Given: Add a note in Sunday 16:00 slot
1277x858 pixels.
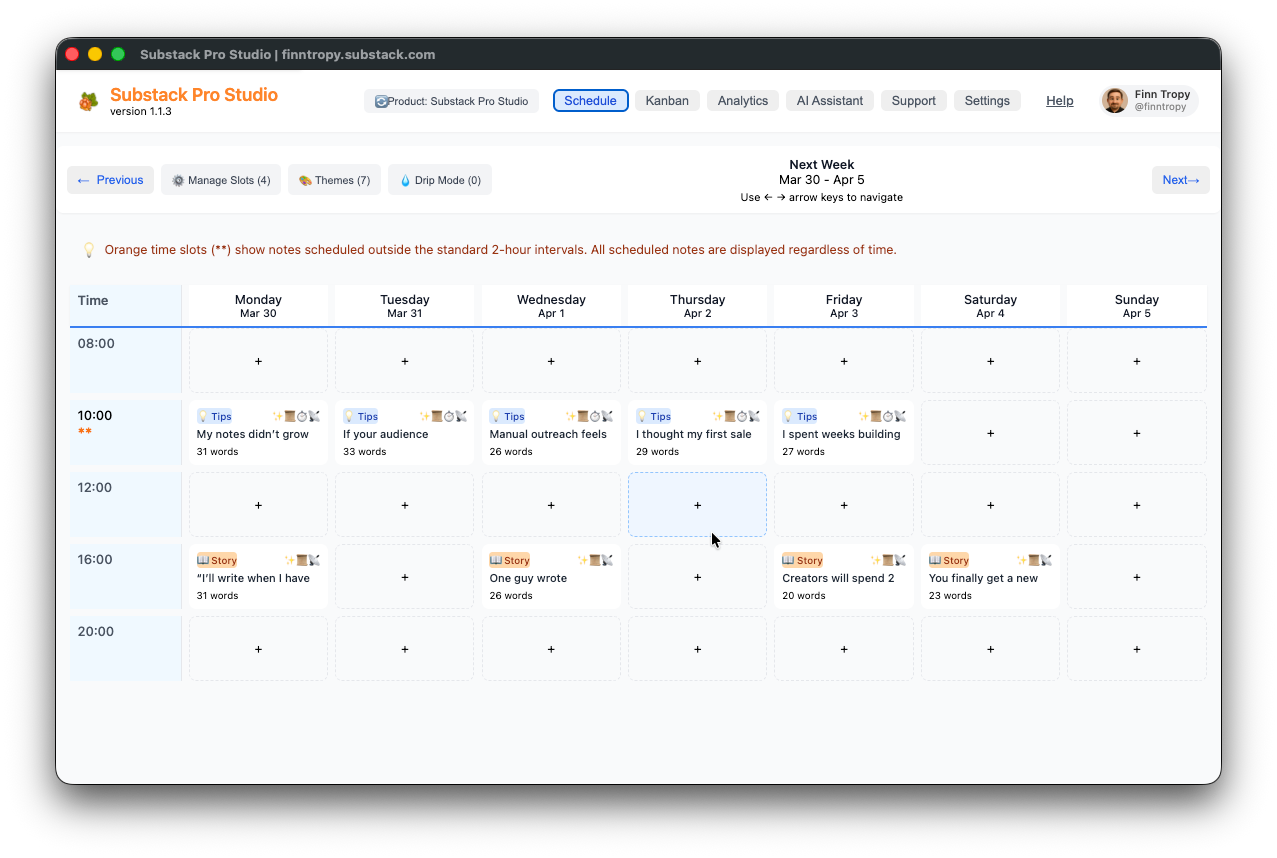Looking at the screenshot, I should [1137, 577].
